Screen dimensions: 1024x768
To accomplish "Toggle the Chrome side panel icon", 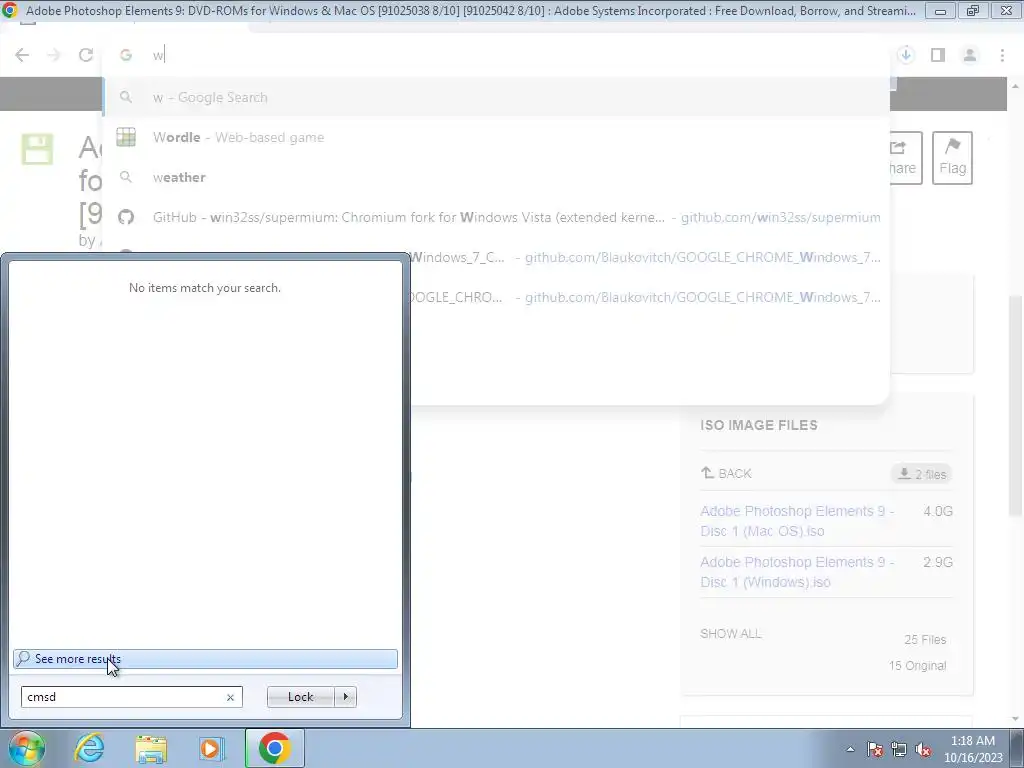I will point(938,56).
